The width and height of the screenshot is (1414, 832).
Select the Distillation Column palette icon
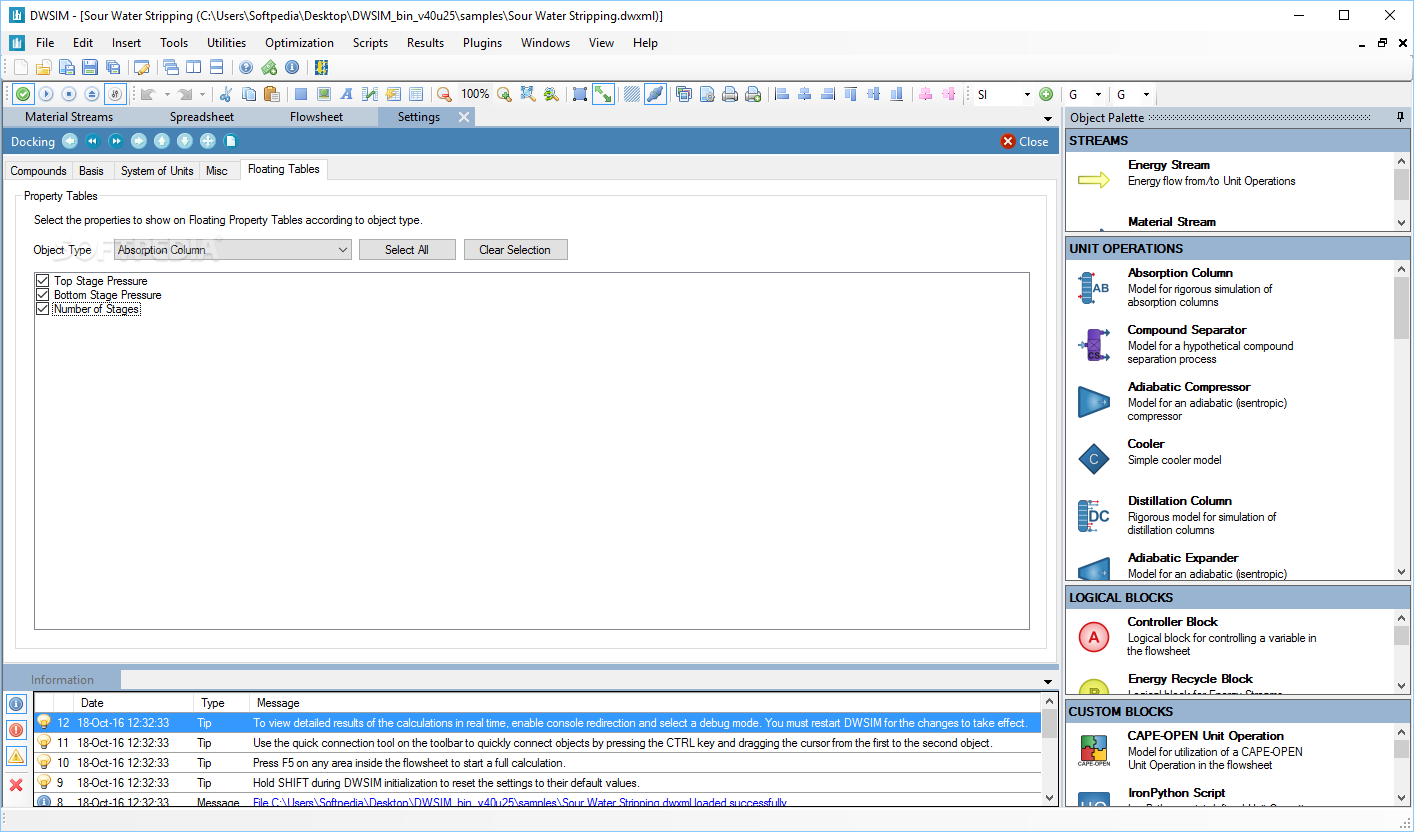[1094, 516]
